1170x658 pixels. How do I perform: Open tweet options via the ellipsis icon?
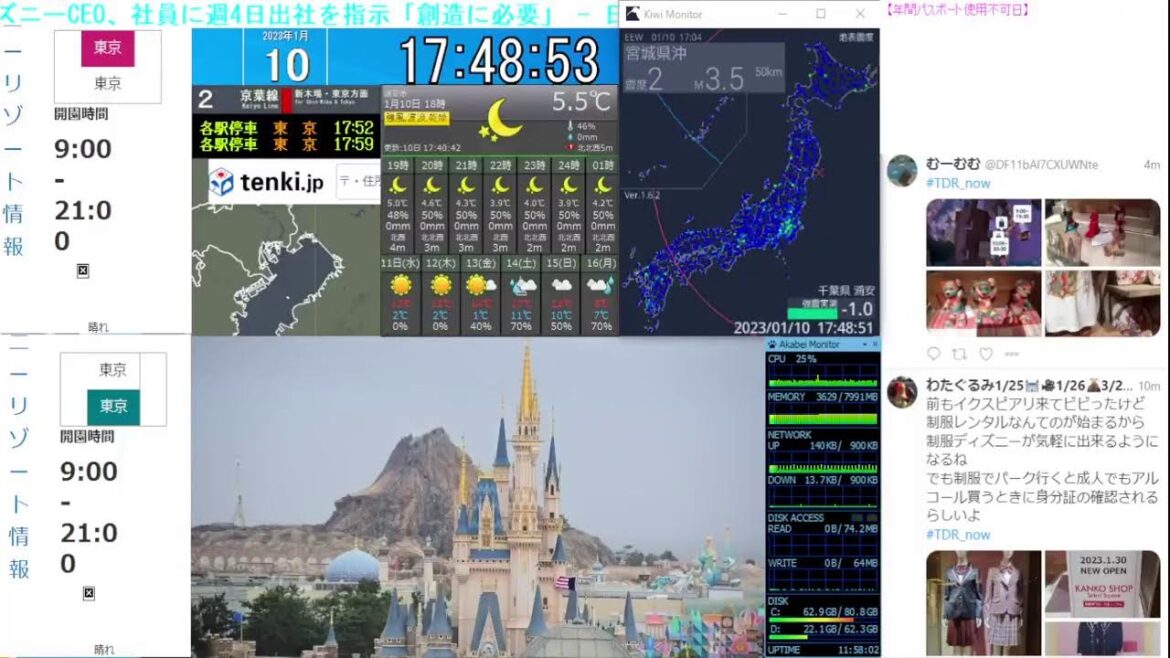(x=1010, y=352)
